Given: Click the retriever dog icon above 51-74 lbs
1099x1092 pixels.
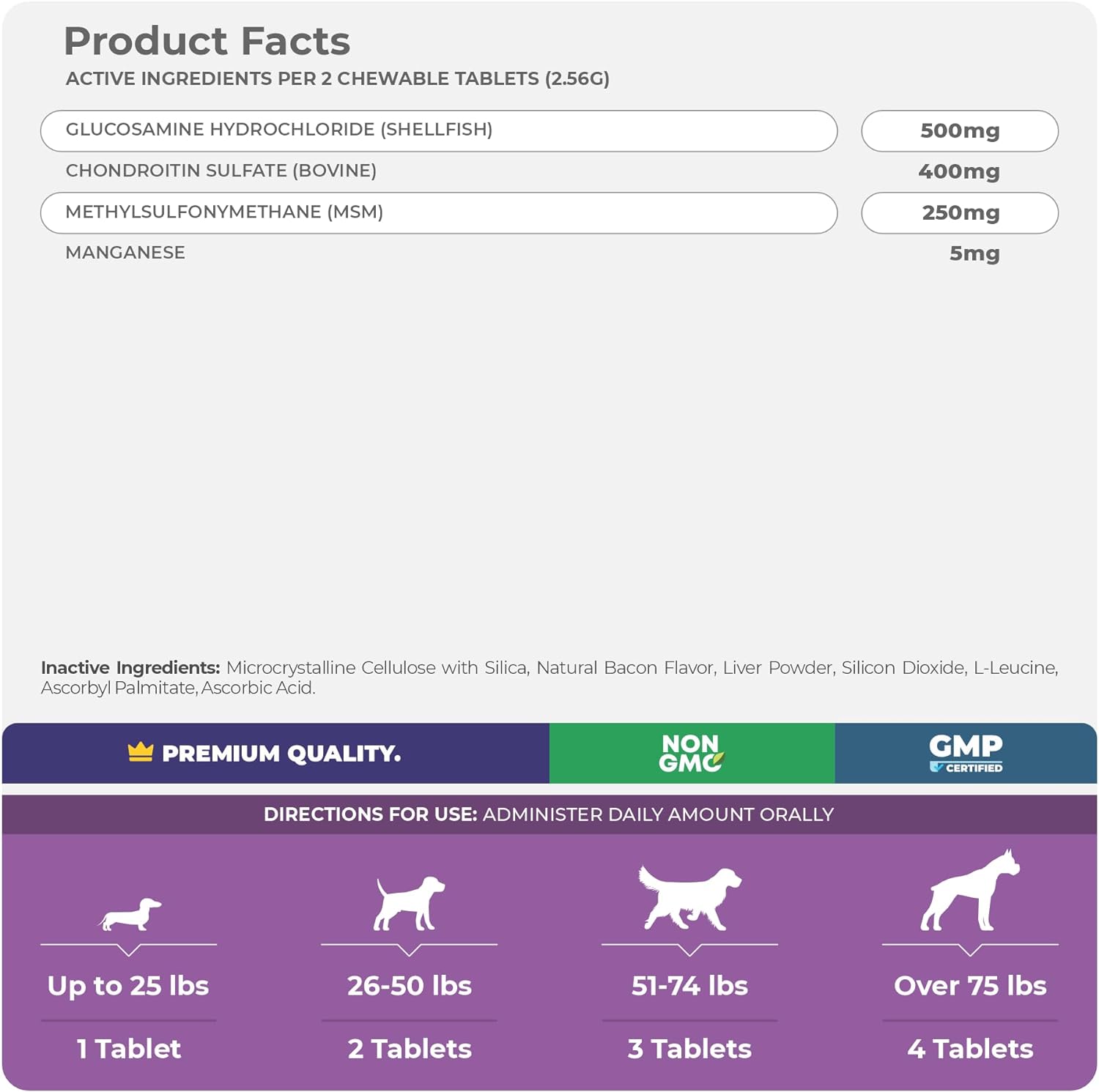Looking at the screenshot, I should point(689,898).
